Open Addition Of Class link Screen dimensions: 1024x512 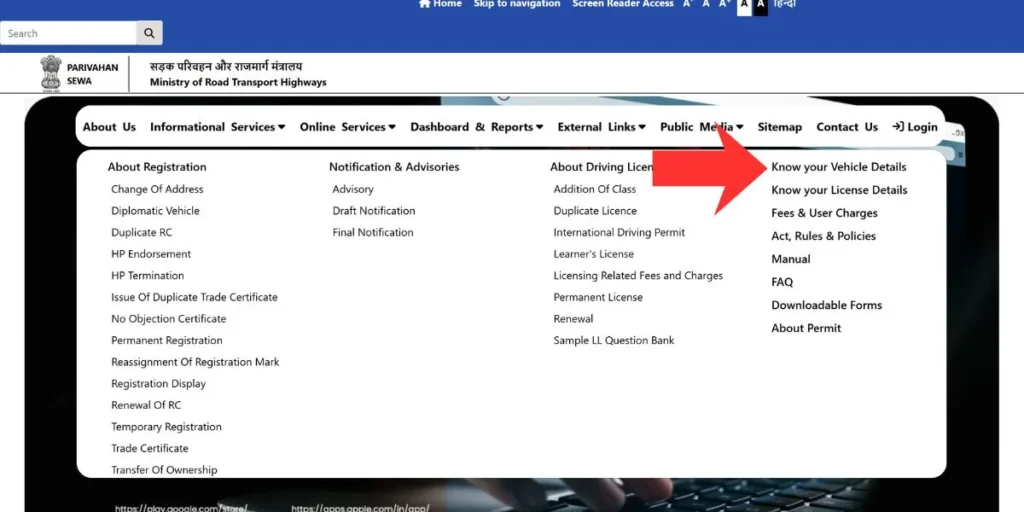595,189
